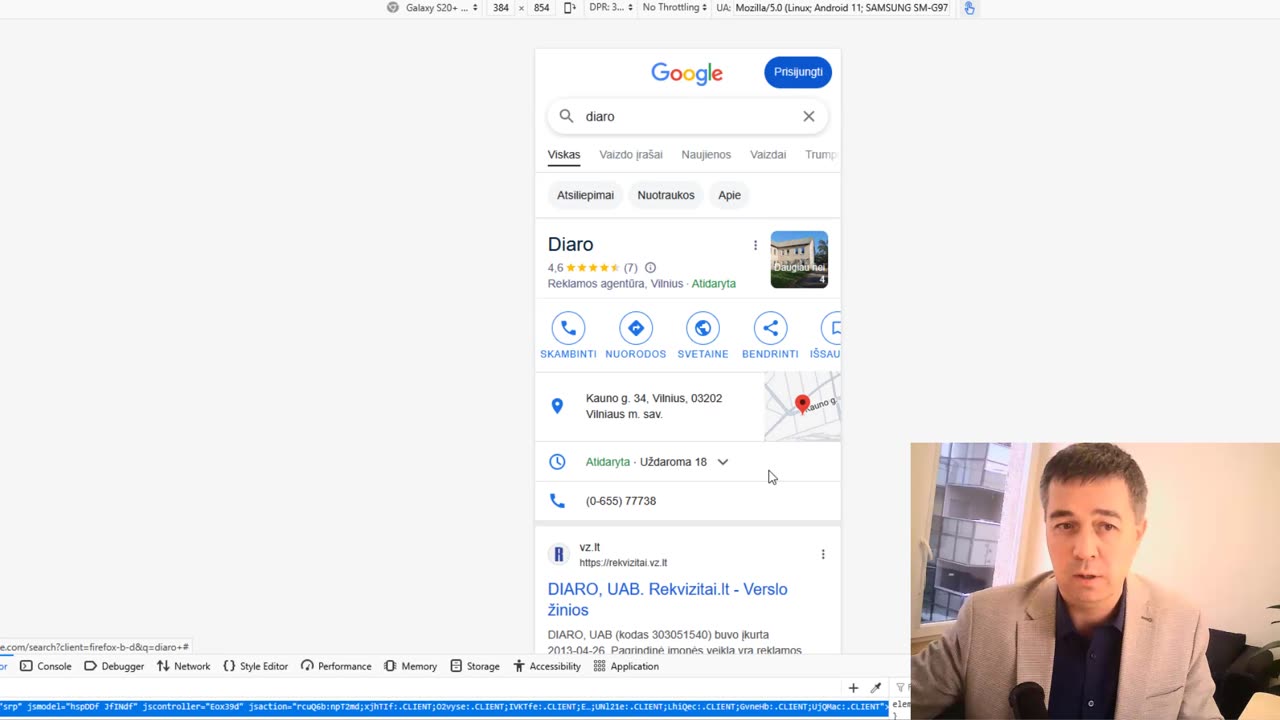
Task: Click the Google logo
Action: [x=687, y=73]
